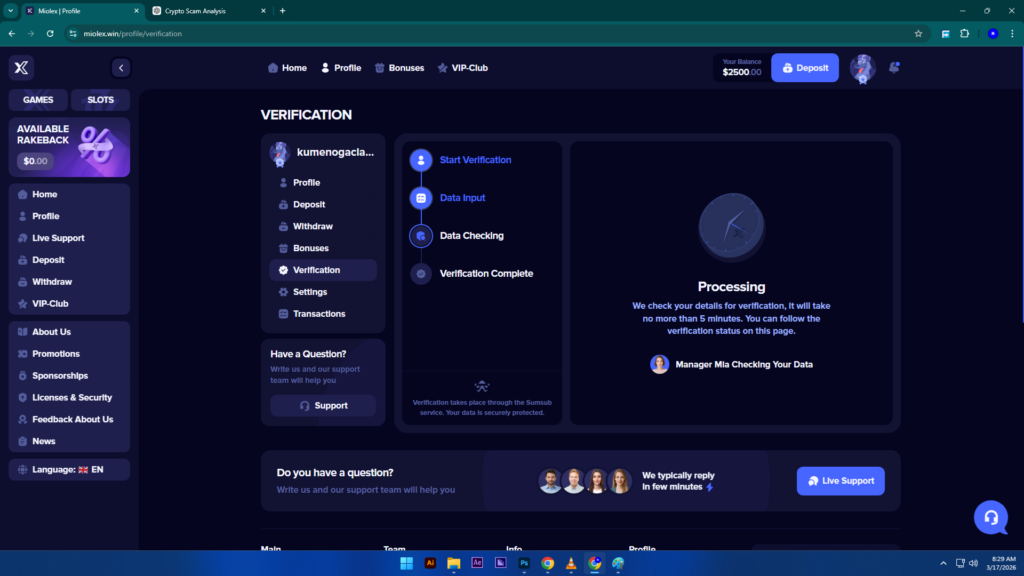Viewport: 1024px width, 576px height.
Task: Switch to SLOTS mode in the sidebar
Action: tap(100, 99)
